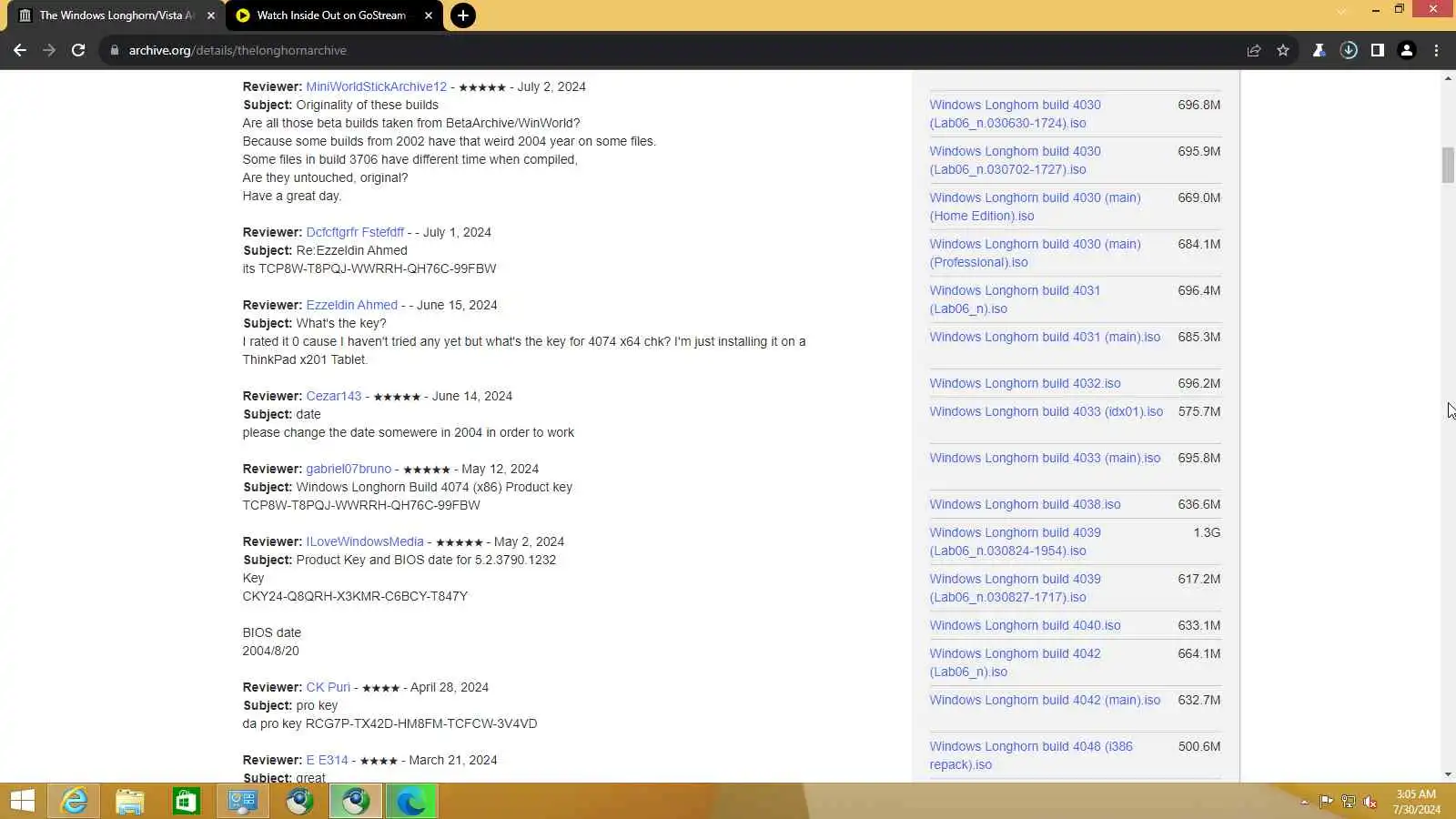Open the browser three-dot menu
1456x819 pixels.
tap(1437, 50)
